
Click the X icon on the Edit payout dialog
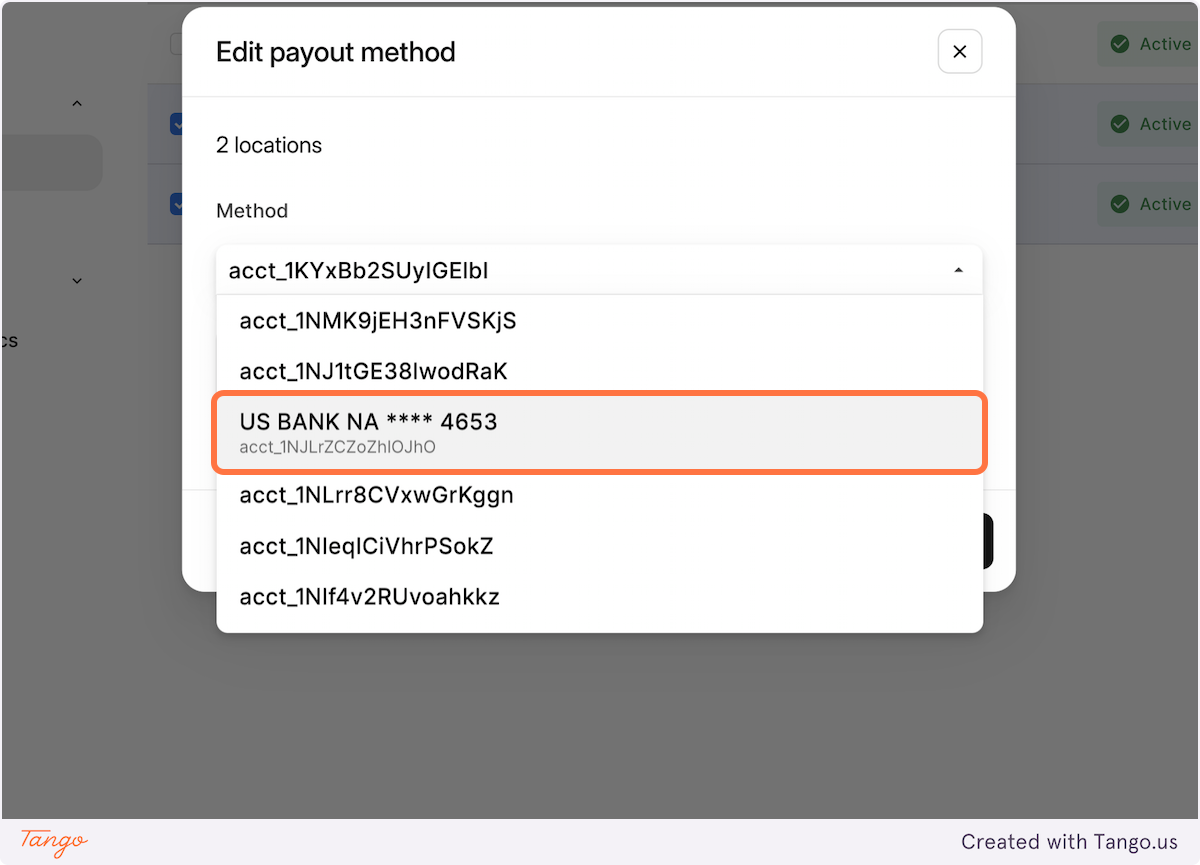959,51
